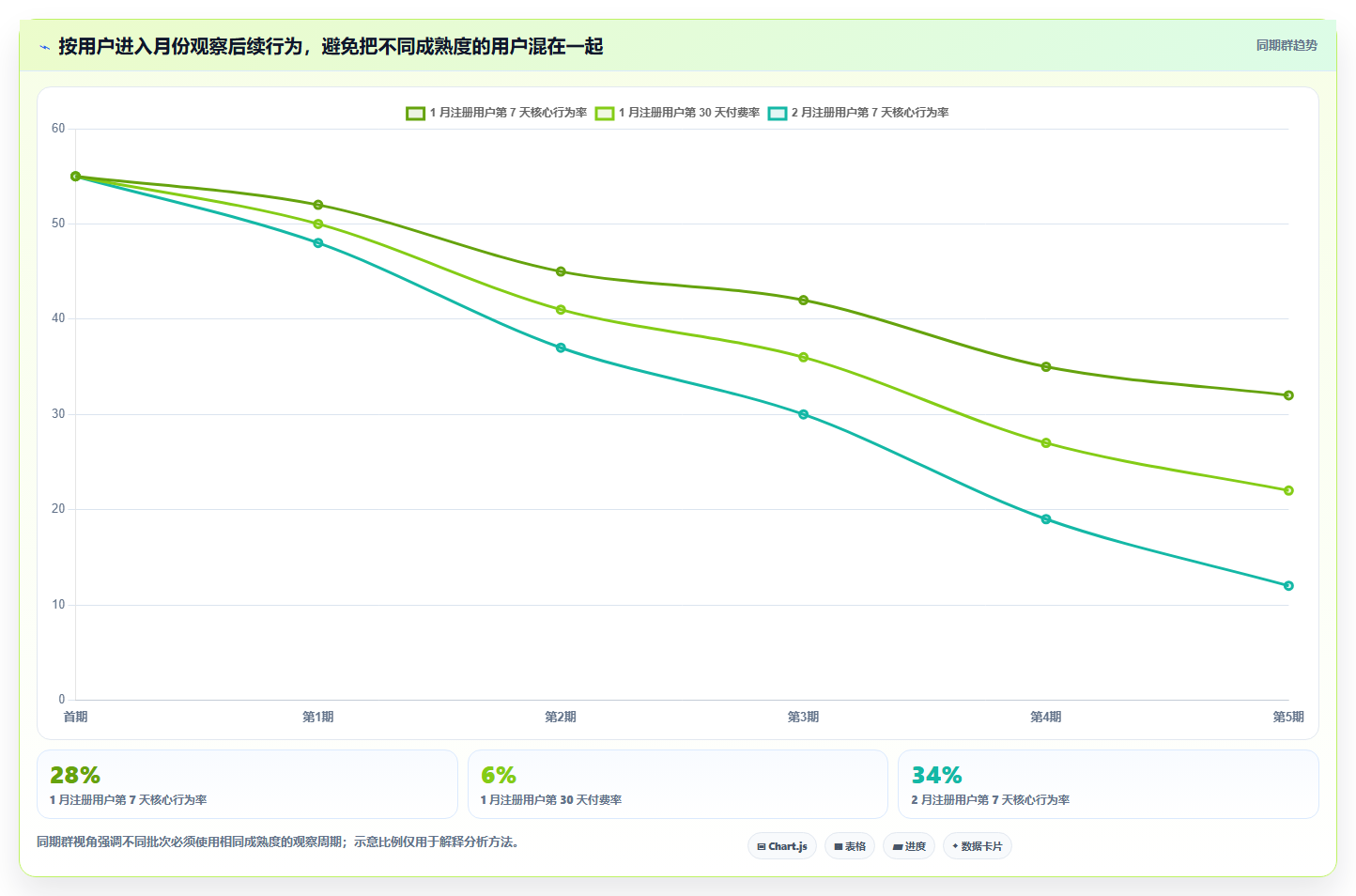Screen dimensions: 1356x896
Task: Click y-axis value 50
Action: pos(58,224)
